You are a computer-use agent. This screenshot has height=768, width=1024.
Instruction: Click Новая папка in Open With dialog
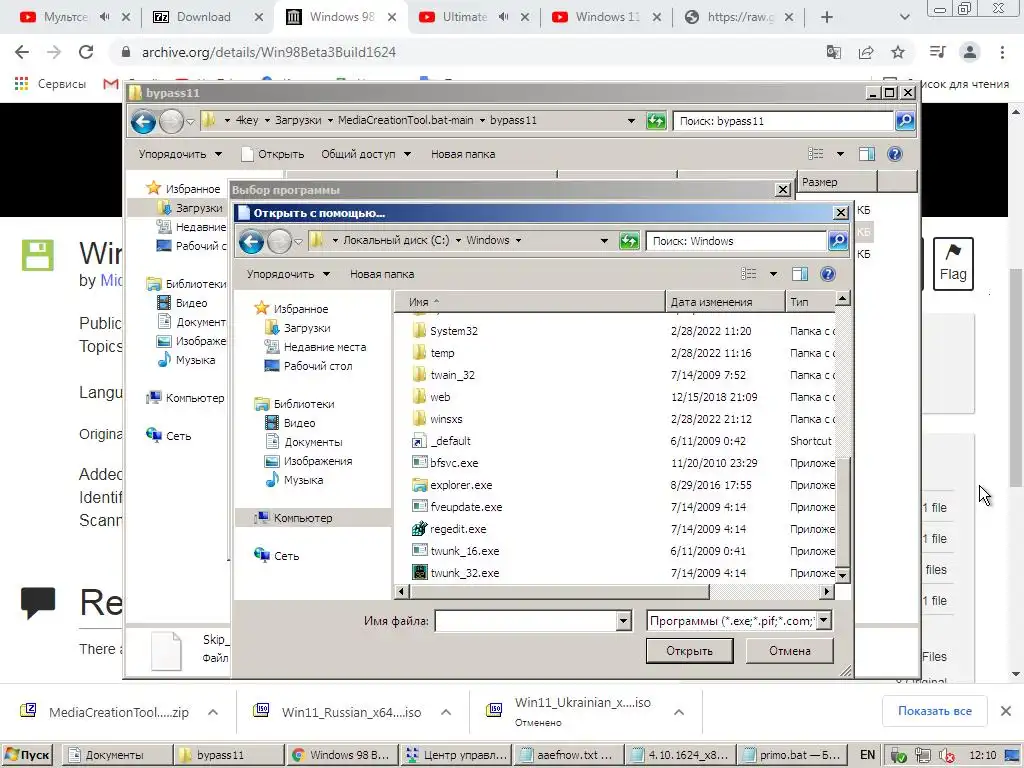point(381,274)
